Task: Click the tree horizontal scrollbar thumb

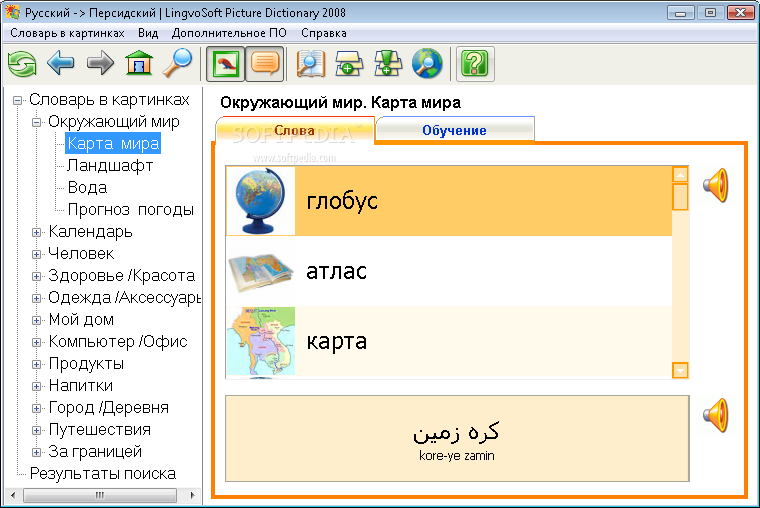Action: (100, 495)
